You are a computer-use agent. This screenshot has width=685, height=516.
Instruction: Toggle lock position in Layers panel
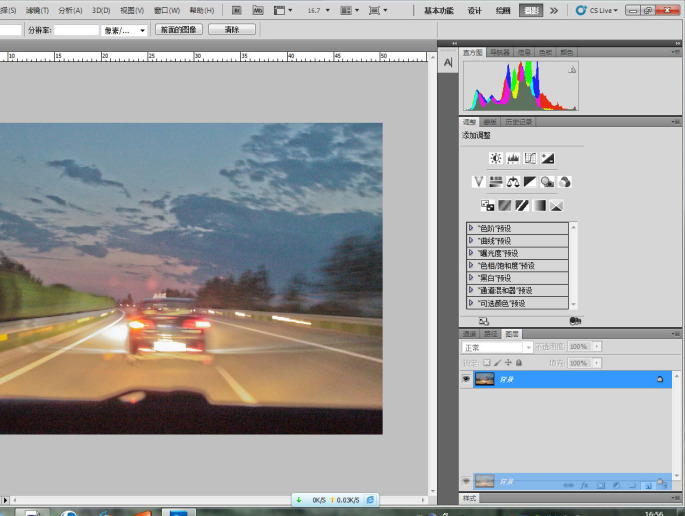[509, 362]
